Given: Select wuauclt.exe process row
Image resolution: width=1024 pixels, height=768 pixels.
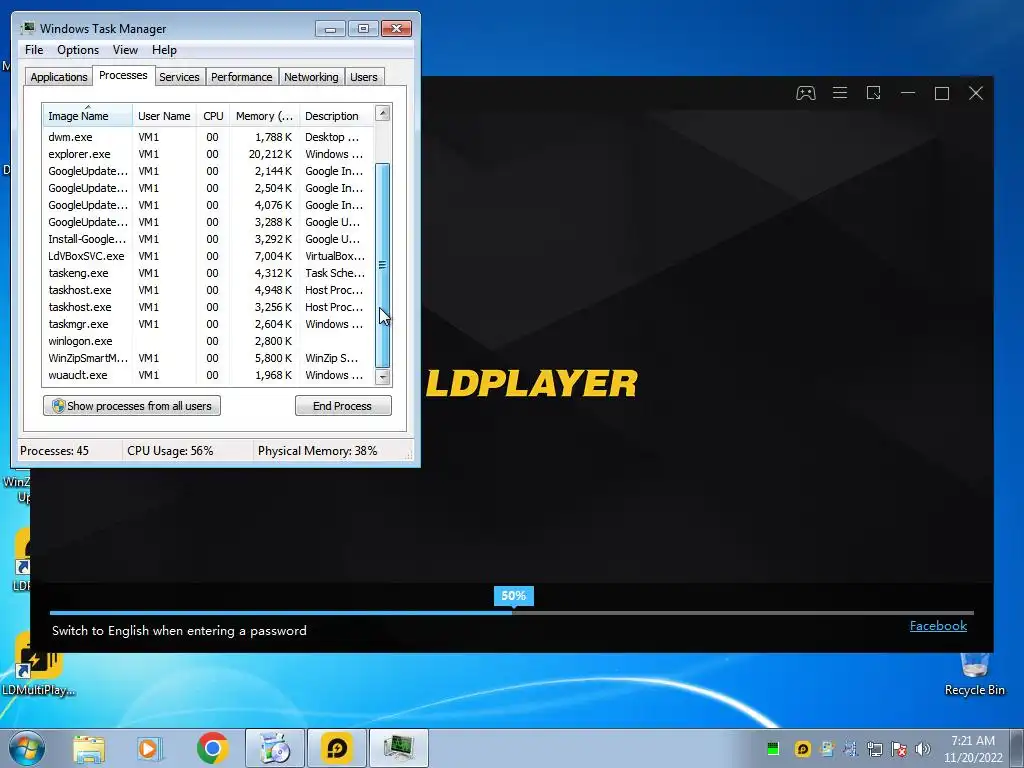Looking at the screenshot, I should pos(208,375).
